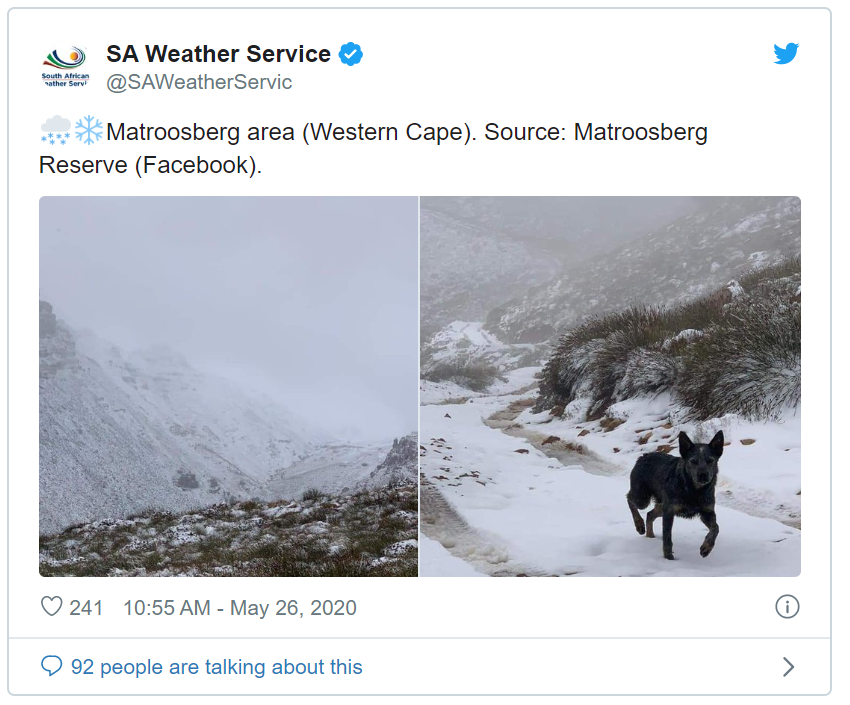Image resolution: width=850 pixels, height=705 pixels.
Task: Open @SAWeatherServic handle link
Action: [199, 82]
